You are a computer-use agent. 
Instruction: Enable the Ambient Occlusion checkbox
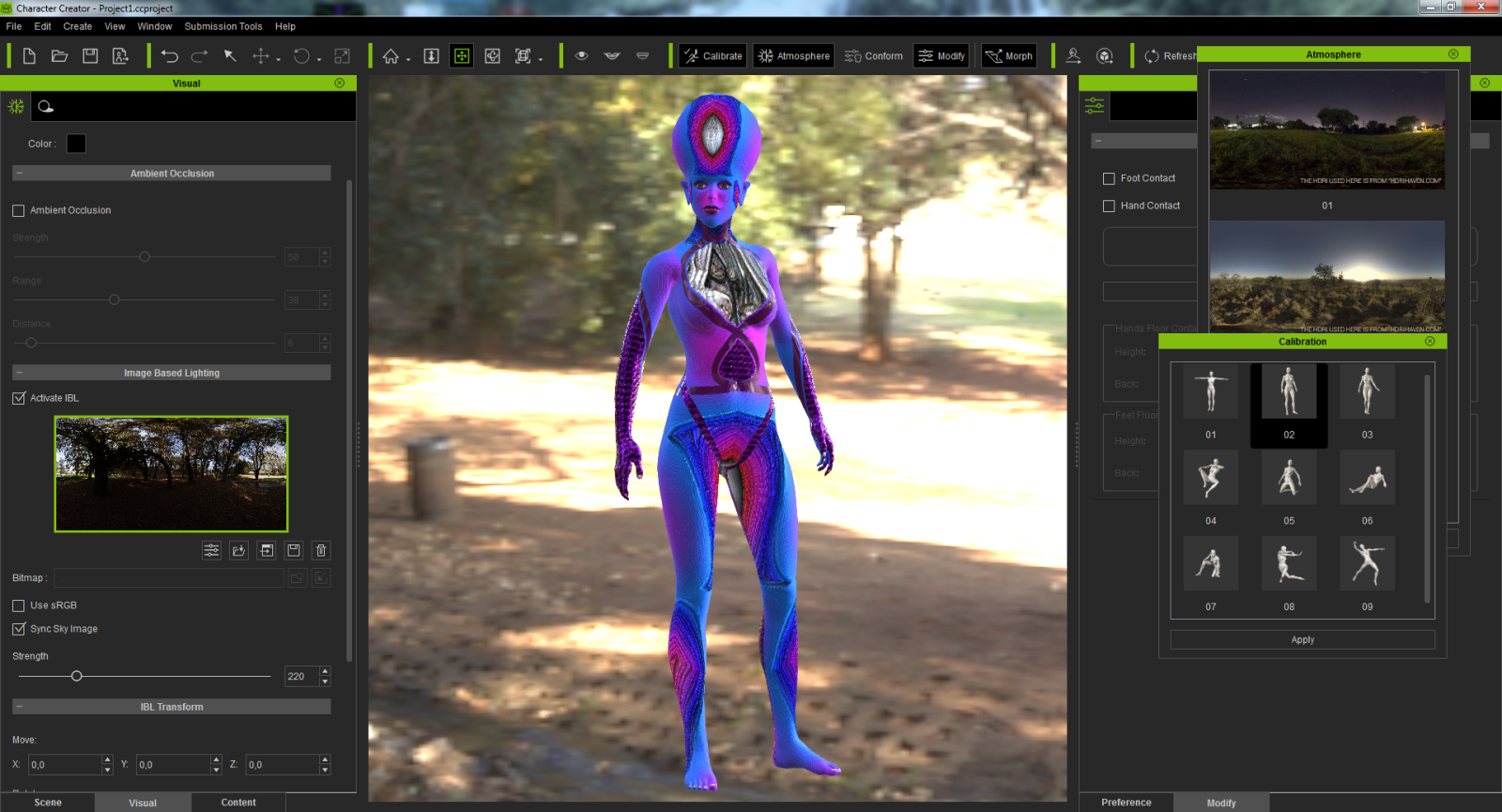point(18,210)
